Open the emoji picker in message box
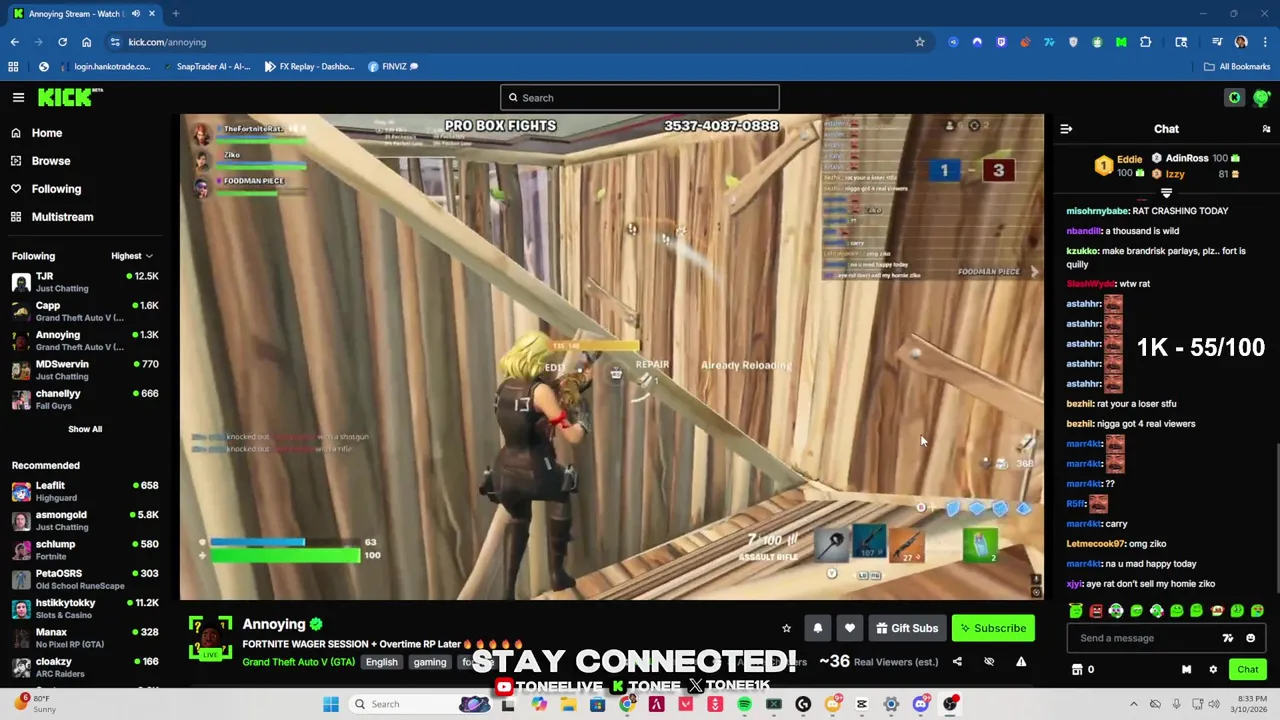This screenshot has width=1280, height=720. [x=1250, y=638]
